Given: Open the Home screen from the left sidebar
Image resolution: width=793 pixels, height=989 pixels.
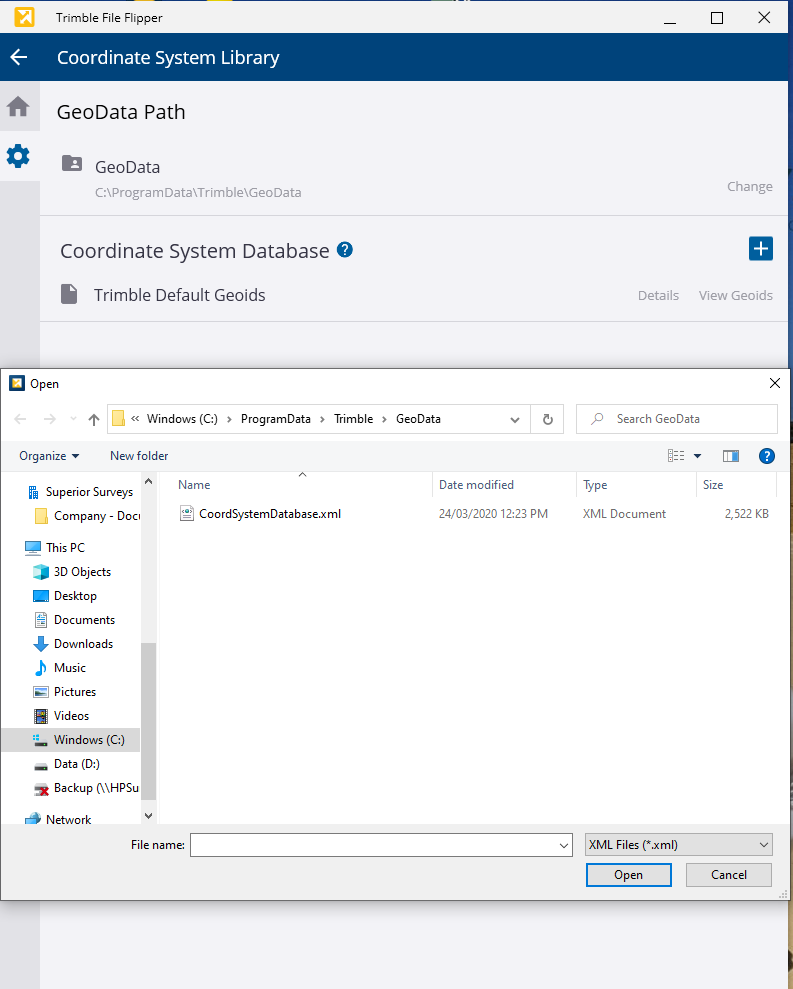Looking at the screenshot, I should [x=18, y=107].
